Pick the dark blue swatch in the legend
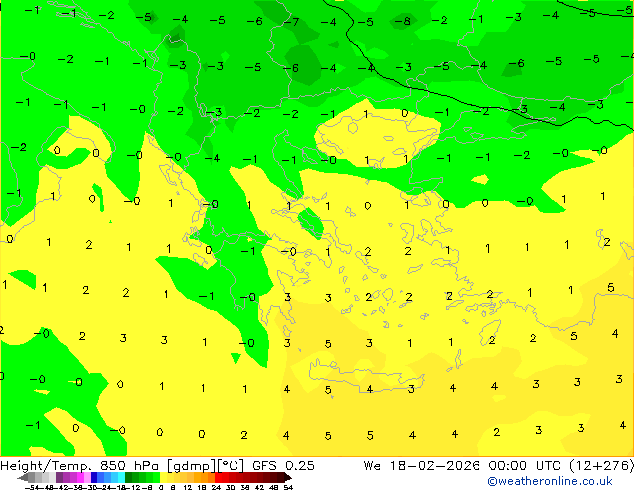The image size is (634, 490). click(94, 477)
